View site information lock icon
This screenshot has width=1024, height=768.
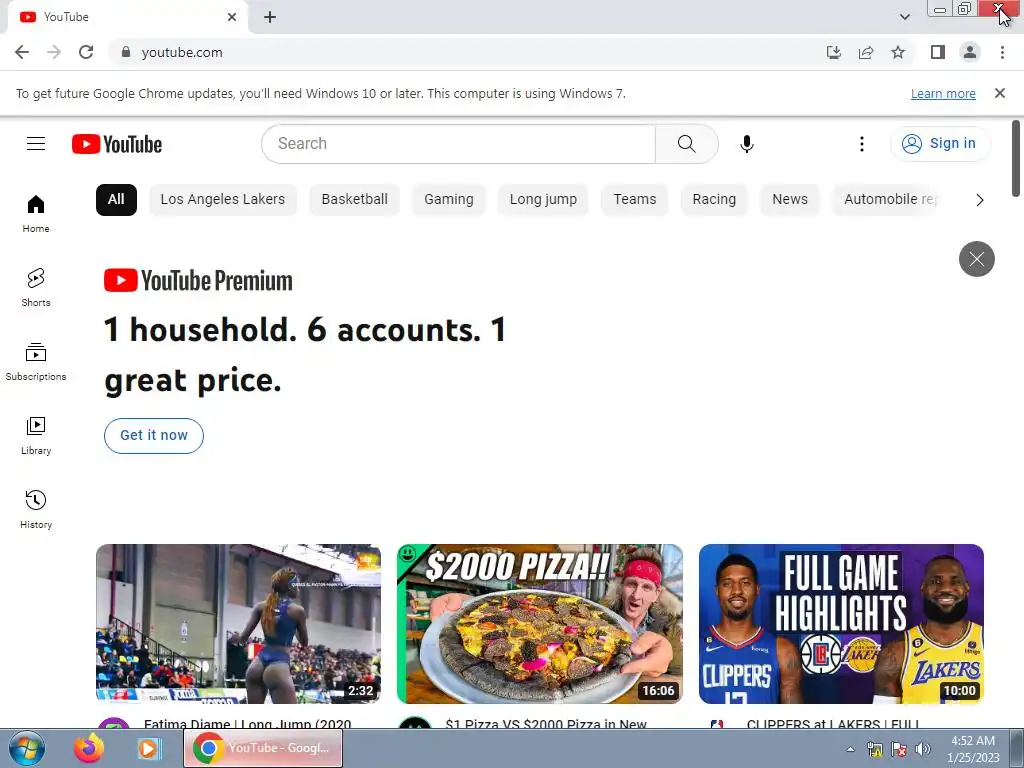click(126, 52)
